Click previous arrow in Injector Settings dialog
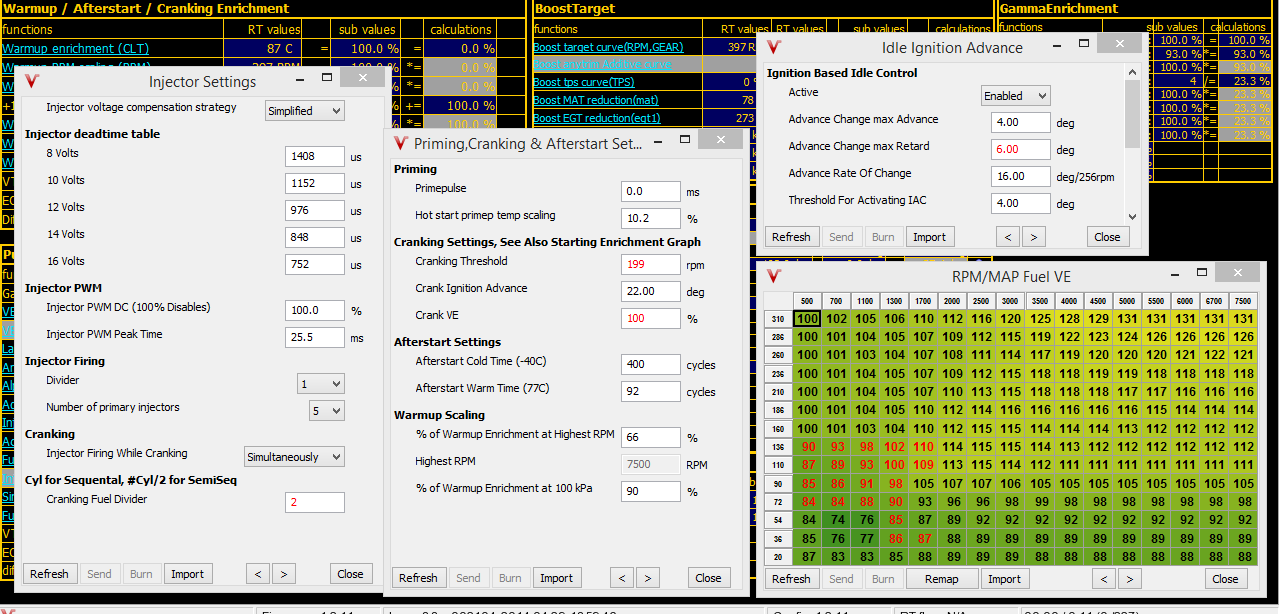Viewport: 1279px width, 614px height. 258,574
